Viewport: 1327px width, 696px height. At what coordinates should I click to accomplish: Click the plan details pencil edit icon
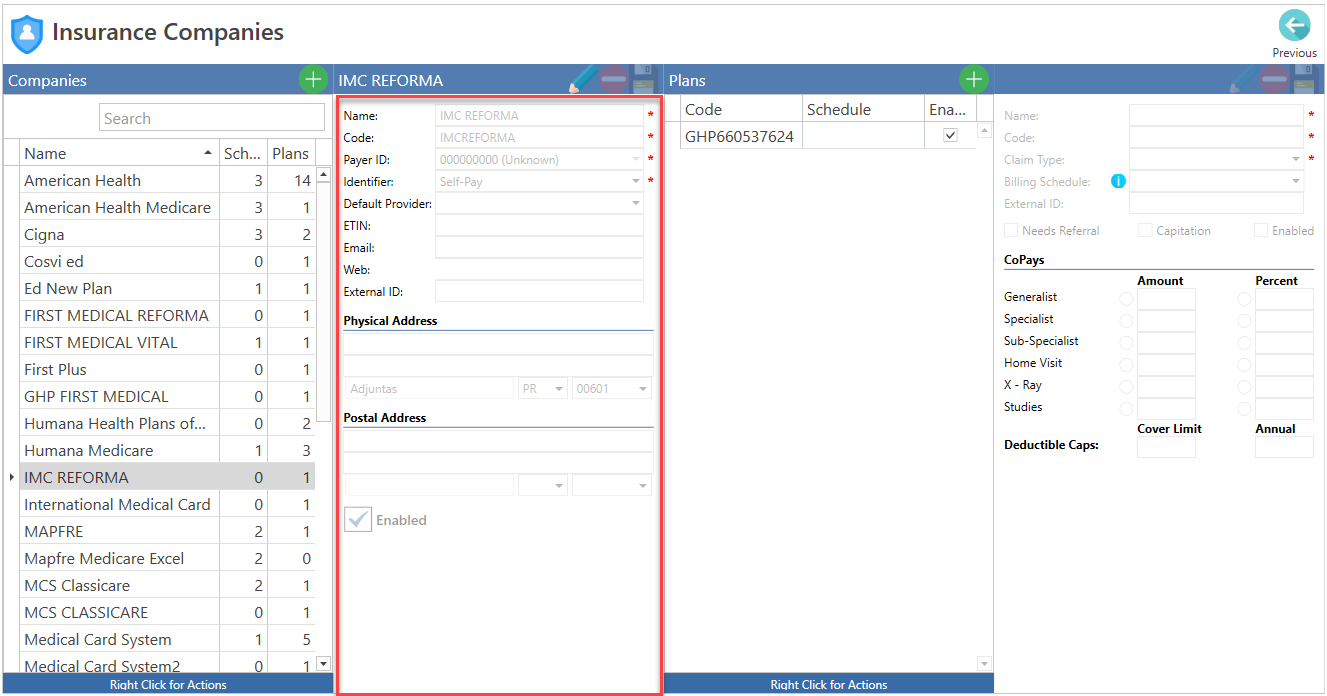[1244, 79]
